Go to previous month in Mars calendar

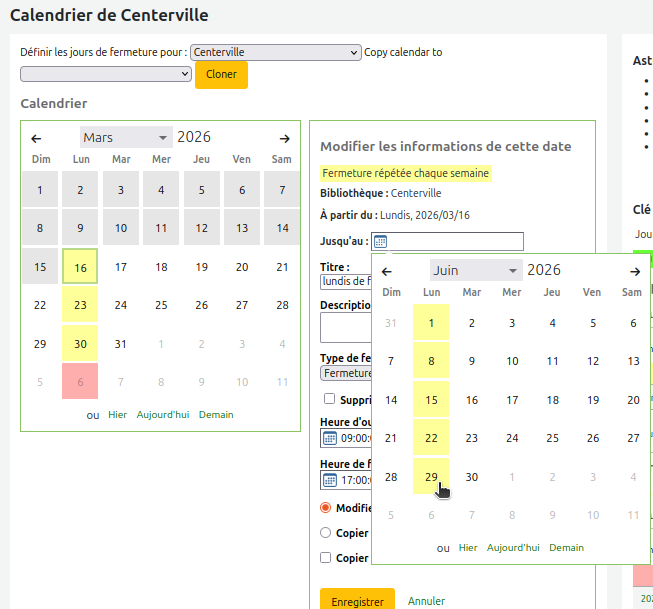coord(36,138)
